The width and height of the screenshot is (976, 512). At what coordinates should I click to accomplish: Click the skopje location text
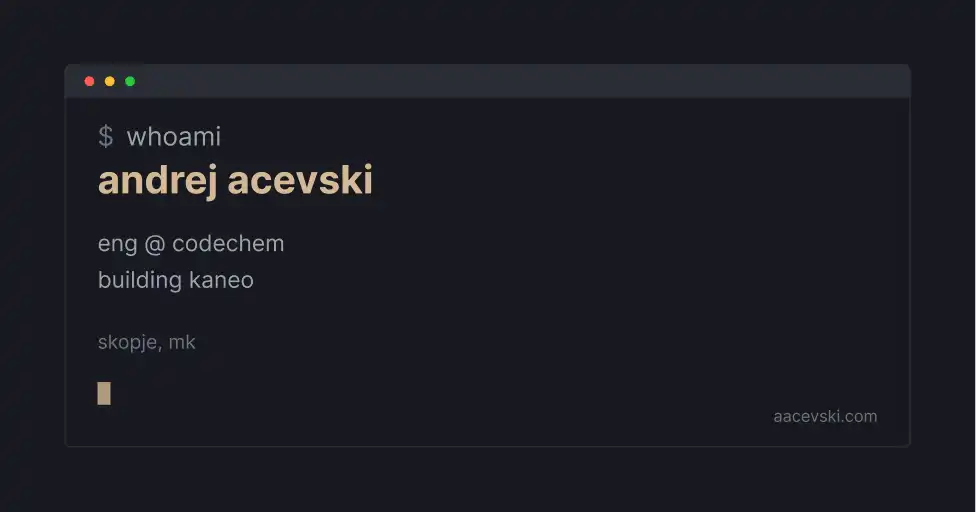click(x=127, y=343)
